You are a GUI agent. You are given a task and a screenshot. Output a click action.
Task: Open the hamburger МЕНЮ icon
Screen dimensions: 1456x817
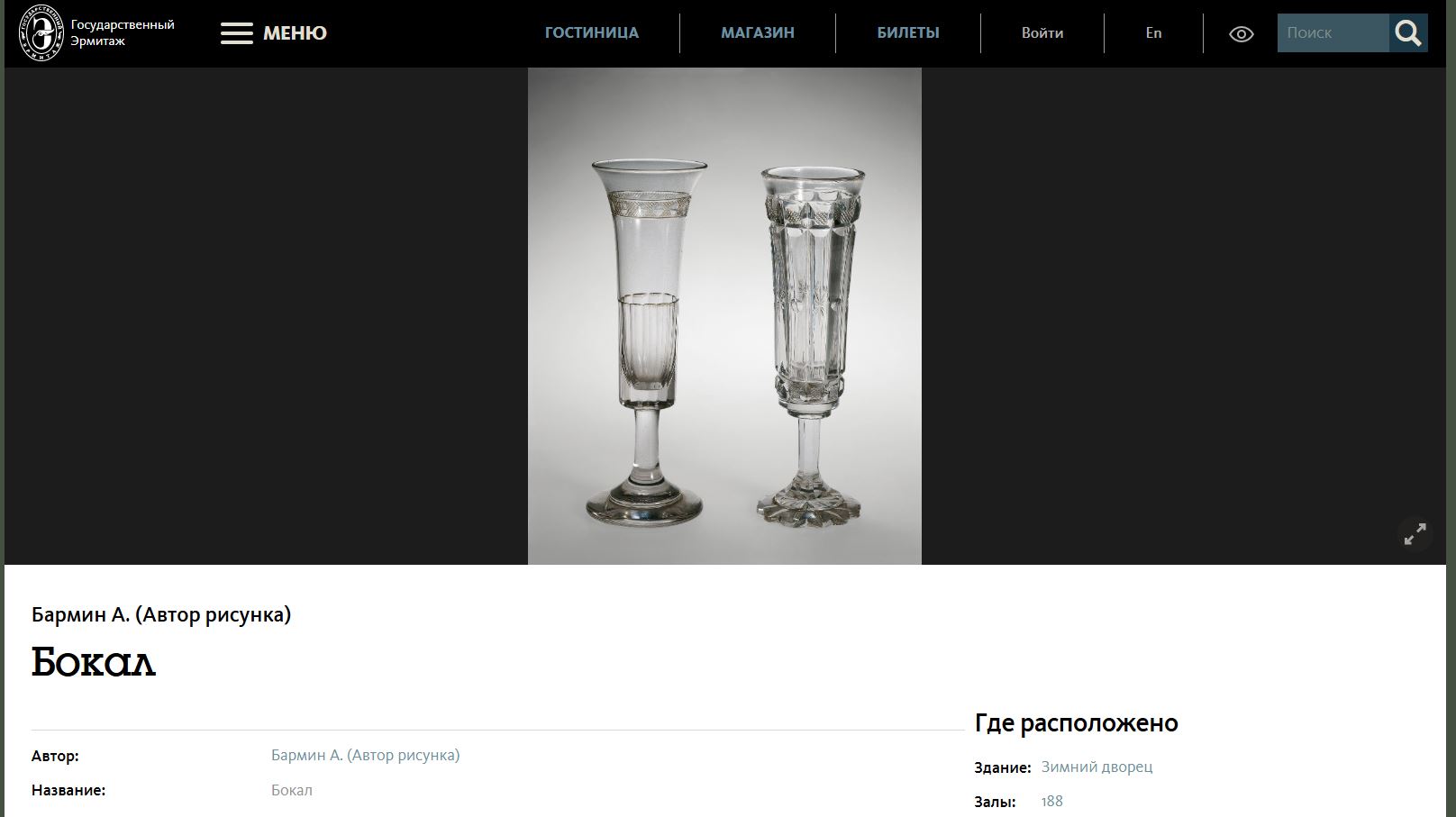click(x=237, y=33)
